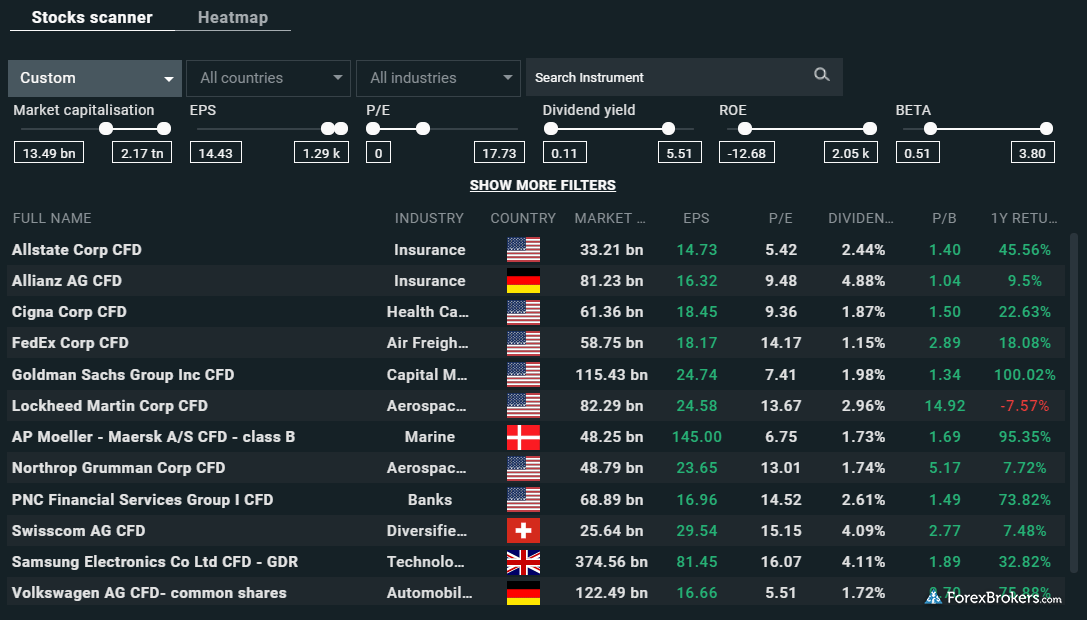Sort by the EPS column header

tap(696, 218)
